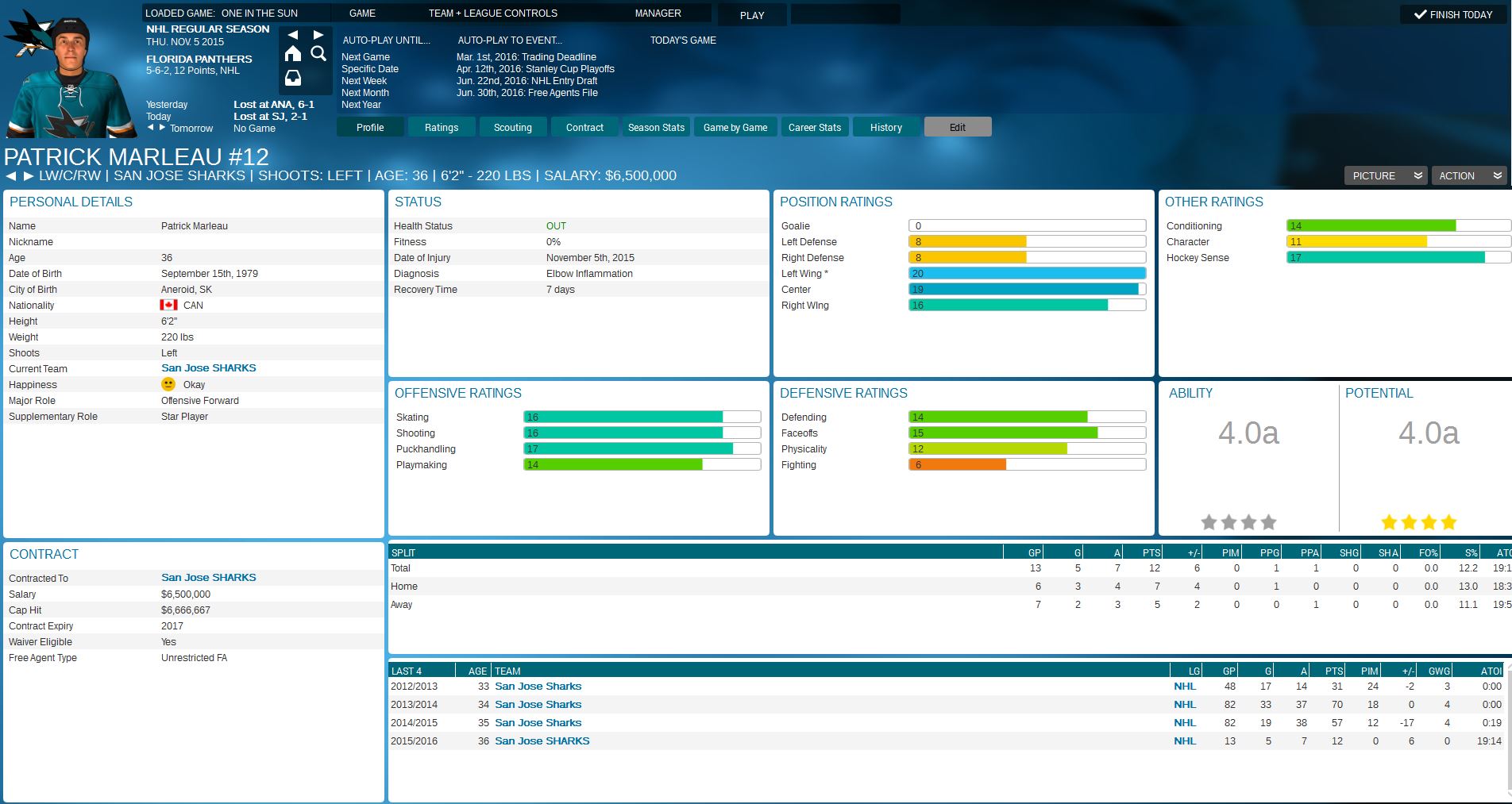Auto-play until Next Week
Screen dimensions: 1512x804
pyautogui.click(x=364, y=81)
